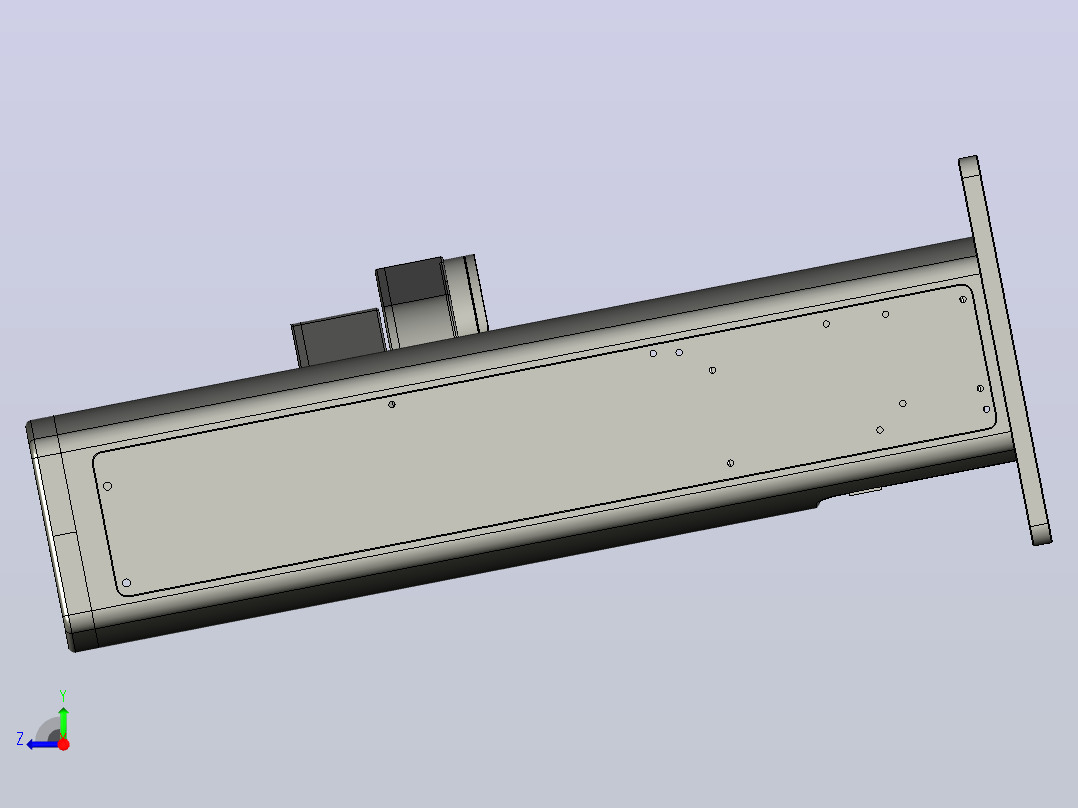Select the mounting flange plate at right end
The image size is (1078, 808).
pos(1005,350)
